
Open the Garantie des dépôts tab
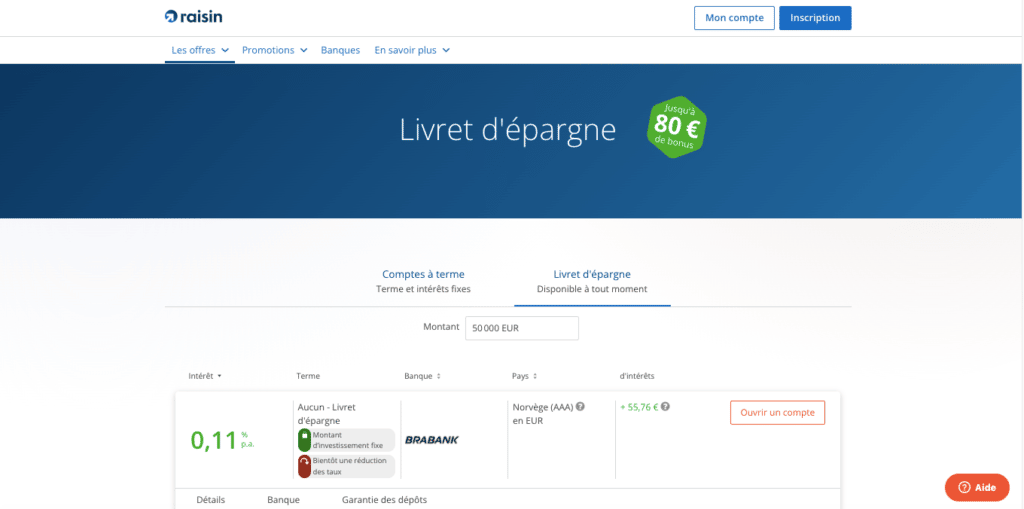(x=385, y=500)
